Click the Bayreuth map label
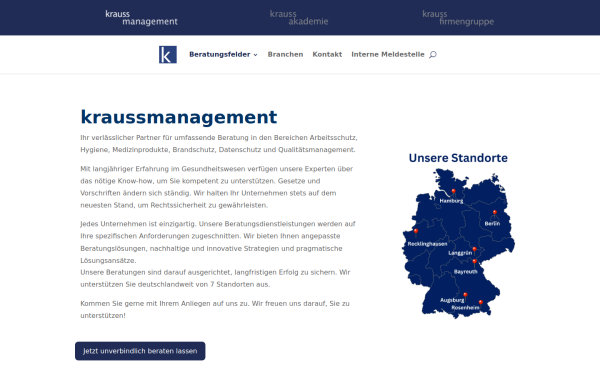The image size is (600, 375). click(x=465, y=272)
